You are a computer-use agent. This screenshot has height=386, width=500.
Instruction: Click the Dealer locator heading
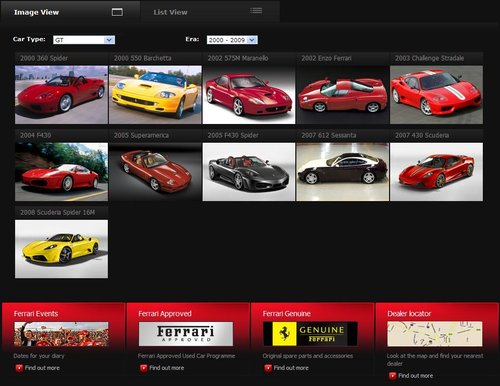409,314
